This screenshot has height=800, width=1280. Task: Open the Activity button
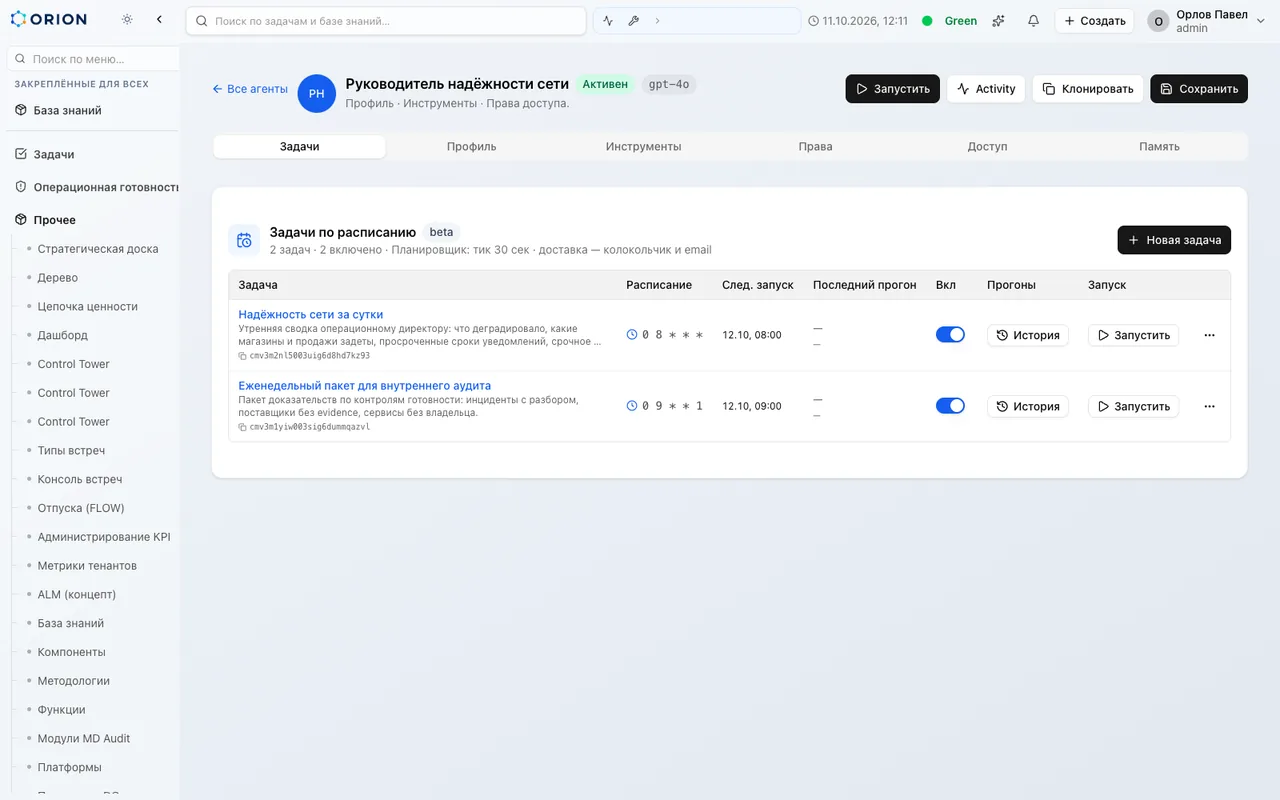[986, 89]
